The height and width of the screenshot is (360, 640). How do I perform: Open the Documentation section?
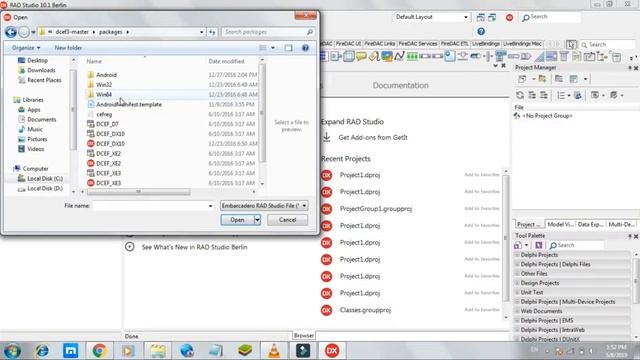[x=400, y=85]
